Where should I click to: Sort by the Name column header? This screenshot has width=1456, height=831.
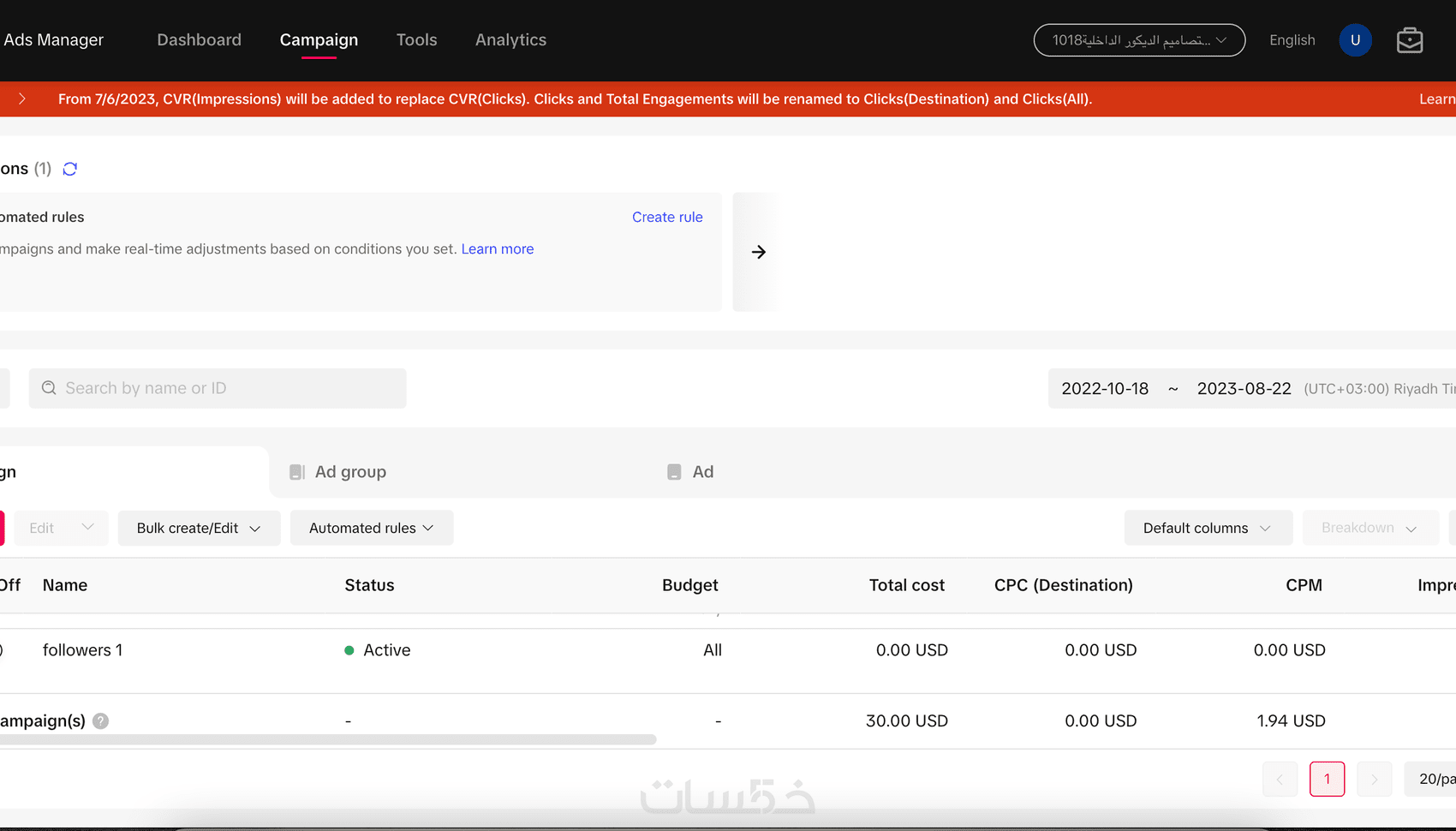tap(65, 585)
